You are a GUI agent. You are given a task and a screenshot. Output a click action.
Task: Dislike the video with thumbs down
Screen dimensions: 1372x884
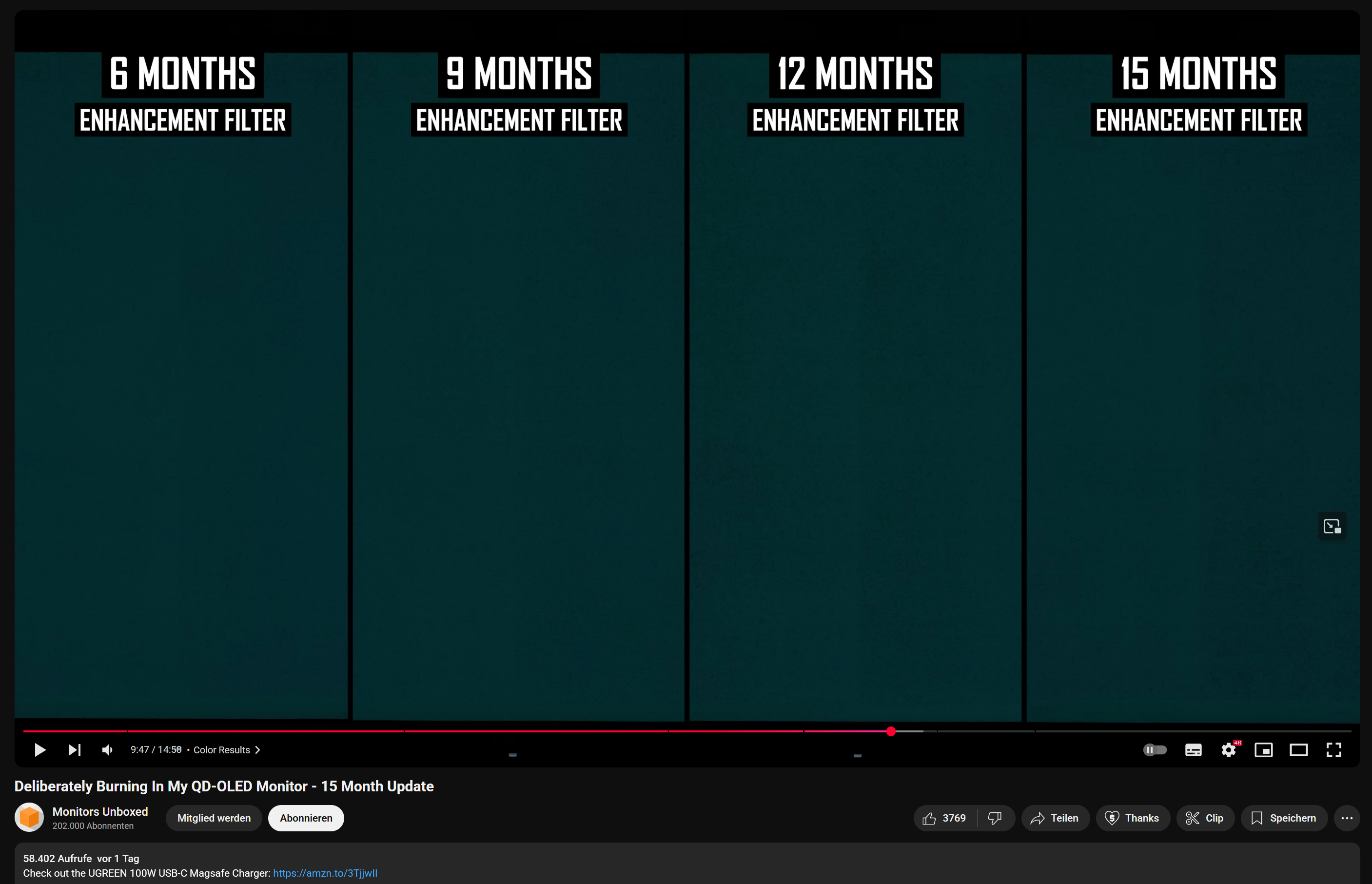[995, 818]
